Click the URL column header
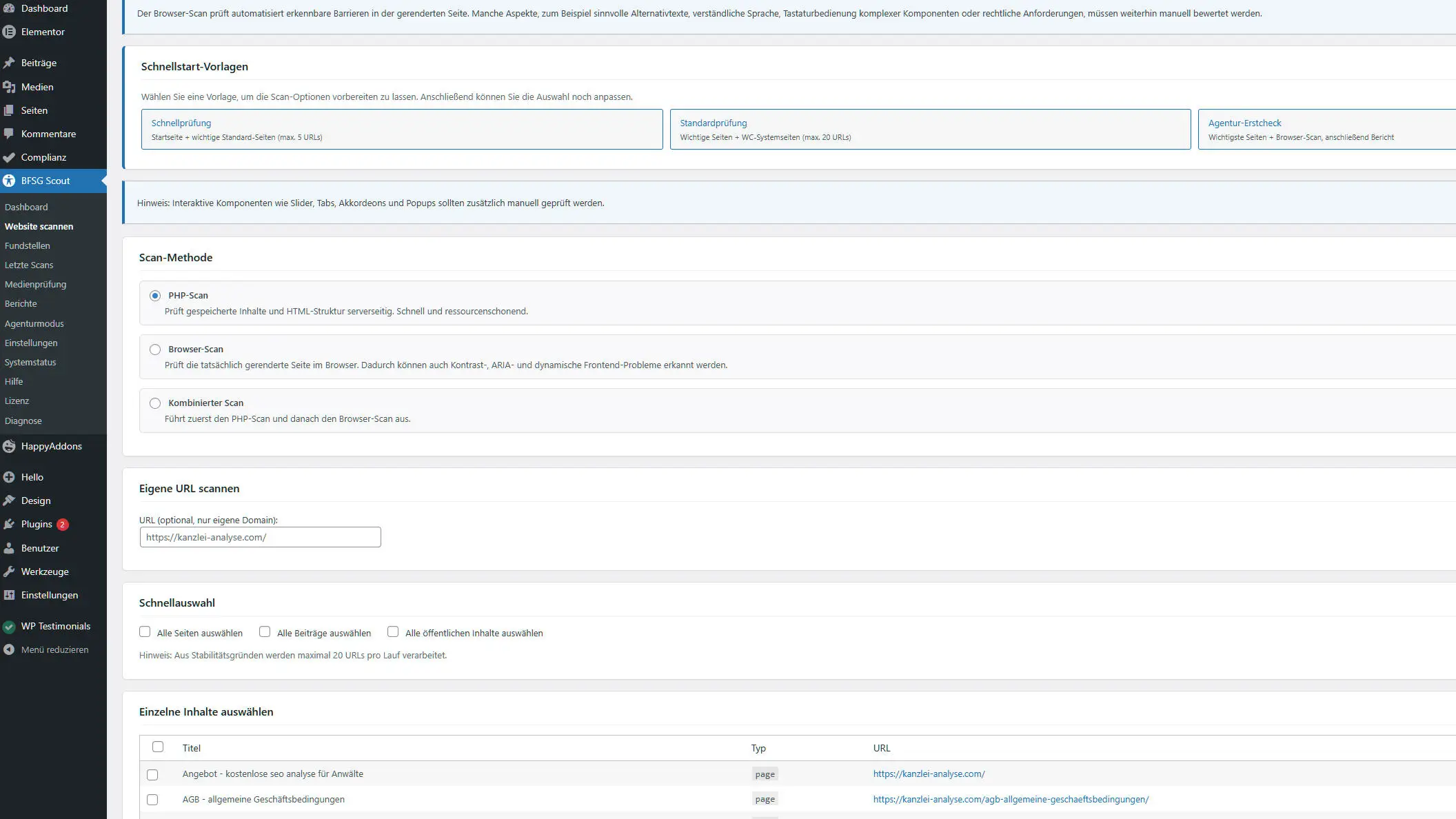1456x819 pixels. pos(882,748)
